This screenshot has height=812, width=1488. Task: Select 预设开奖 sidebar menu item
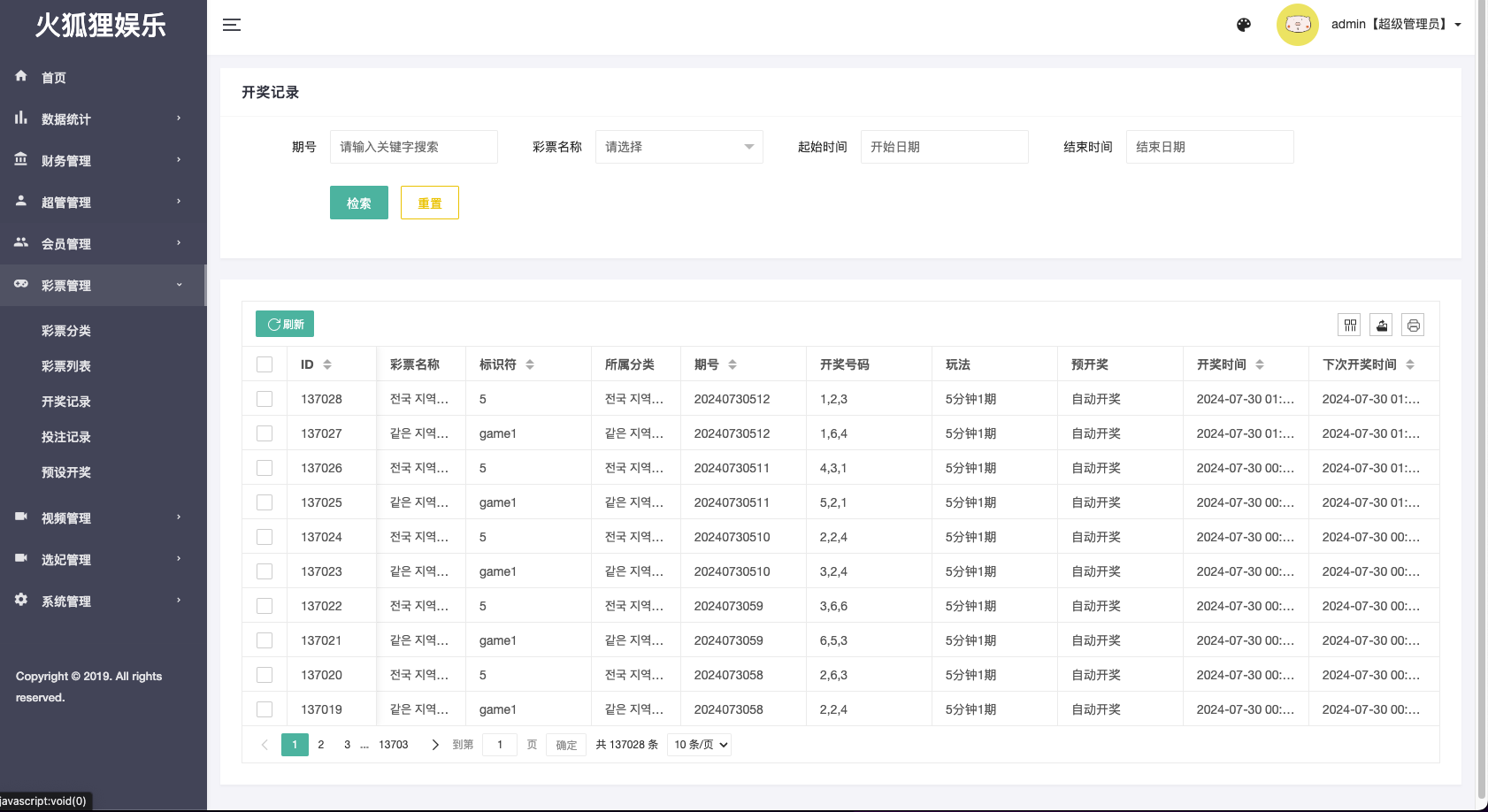coord(66,472)
